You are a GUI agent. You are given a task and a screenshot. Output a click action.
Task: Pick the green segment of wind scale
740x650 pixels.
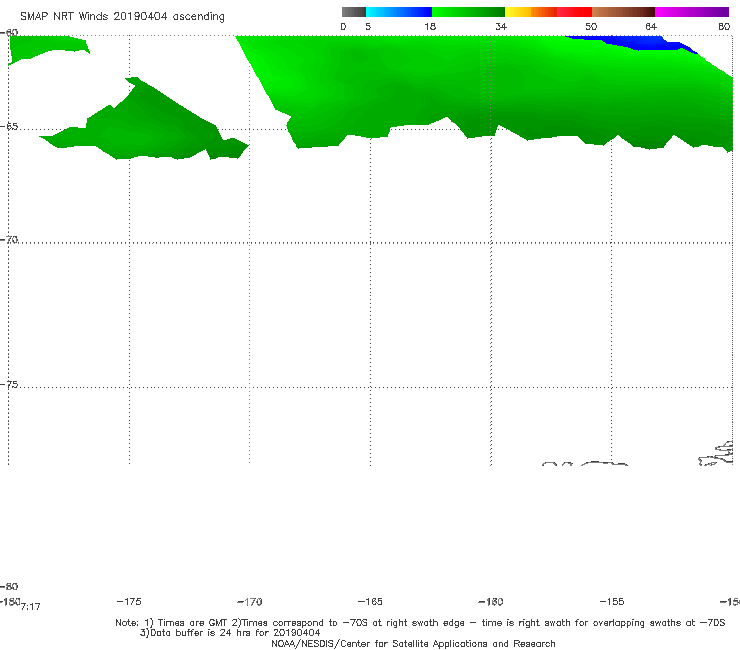point(468,12)
